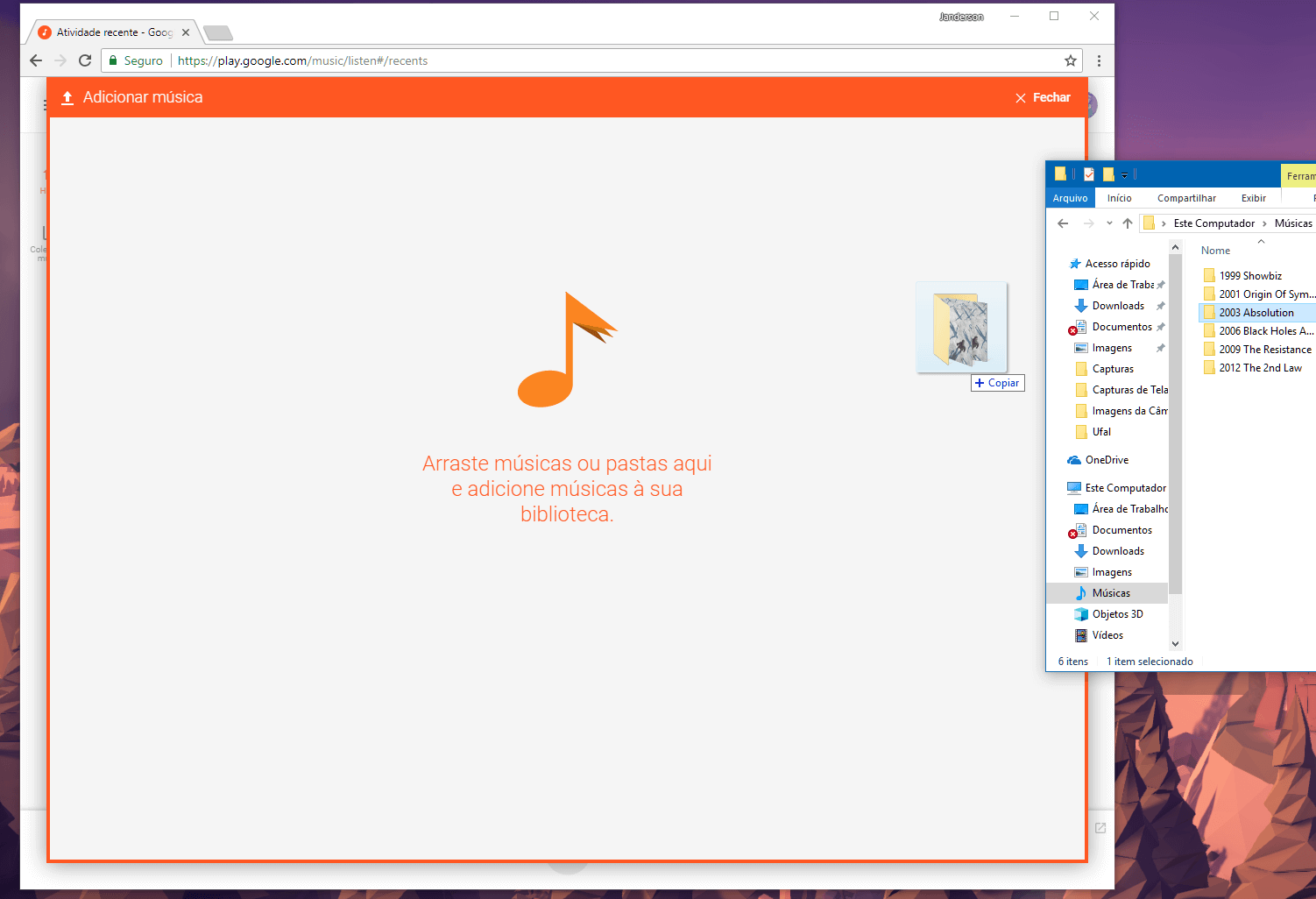
Task: Click the sort chevron above the Nome column
Action: tap(1261, 240)
